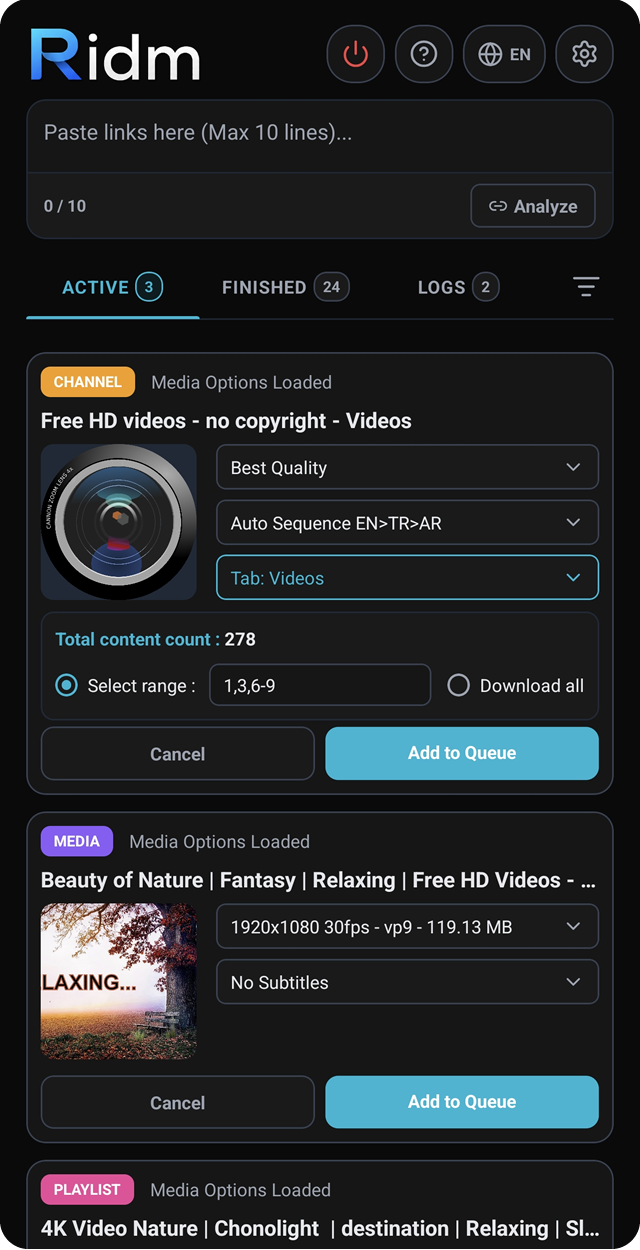
Task: Click the Analyze button
Action: pos(533,206)
